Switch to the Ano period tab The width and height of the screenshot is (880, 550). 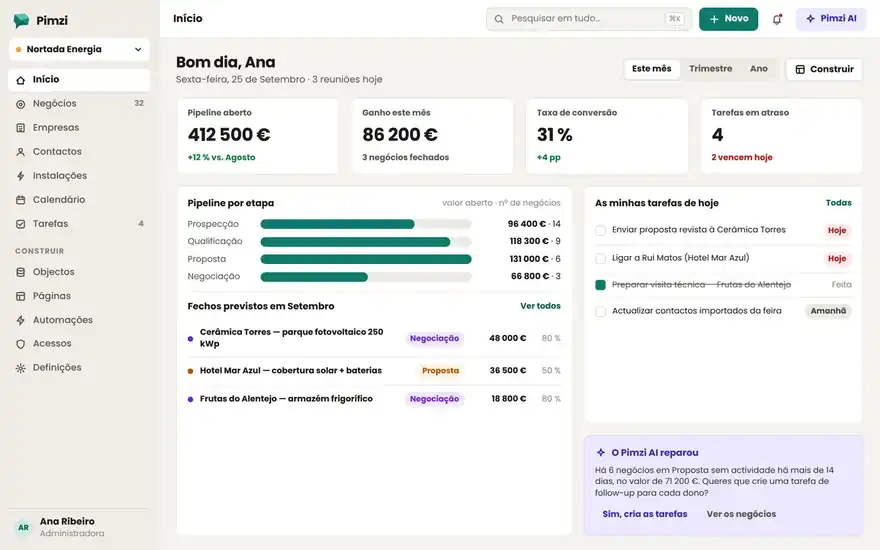(759, 69)
